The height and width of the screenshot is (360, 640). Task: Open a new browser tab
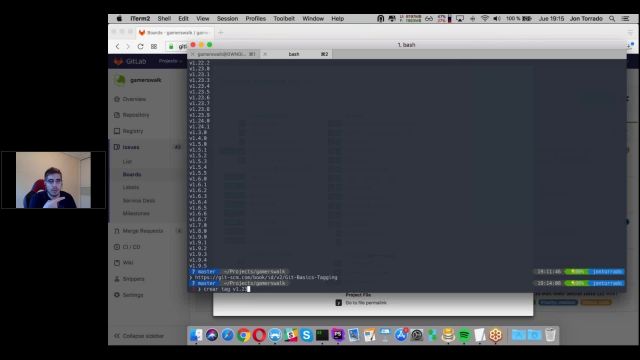click(x=221, y=32)
